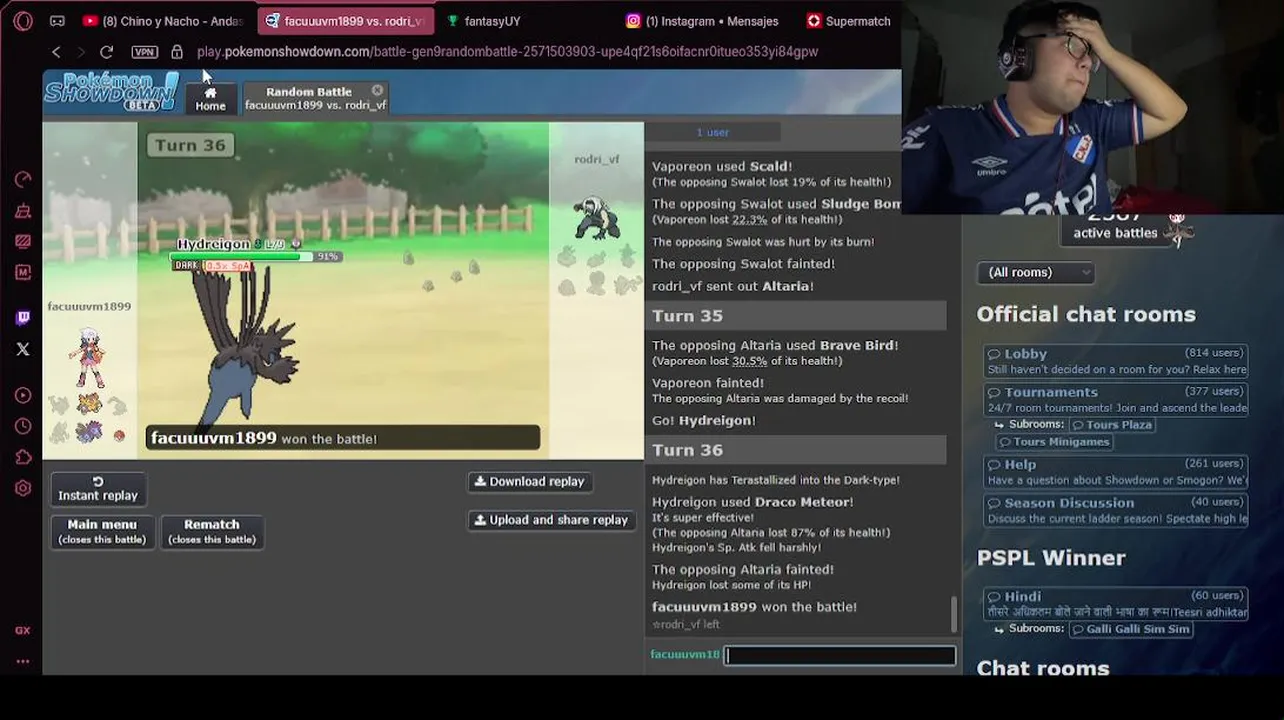
Task: Focus the battle chat input box
Action: [840, 656]
